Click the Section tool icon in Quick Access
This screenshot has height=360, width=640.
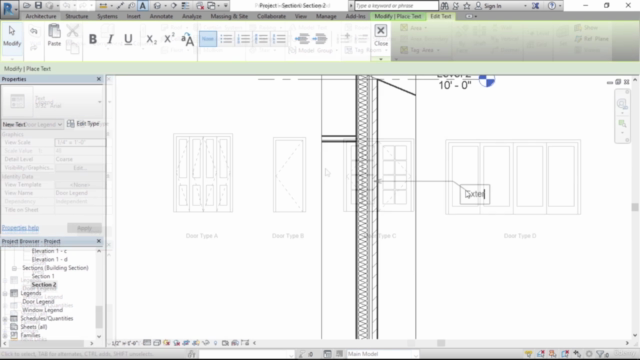(x=174, y=6)
